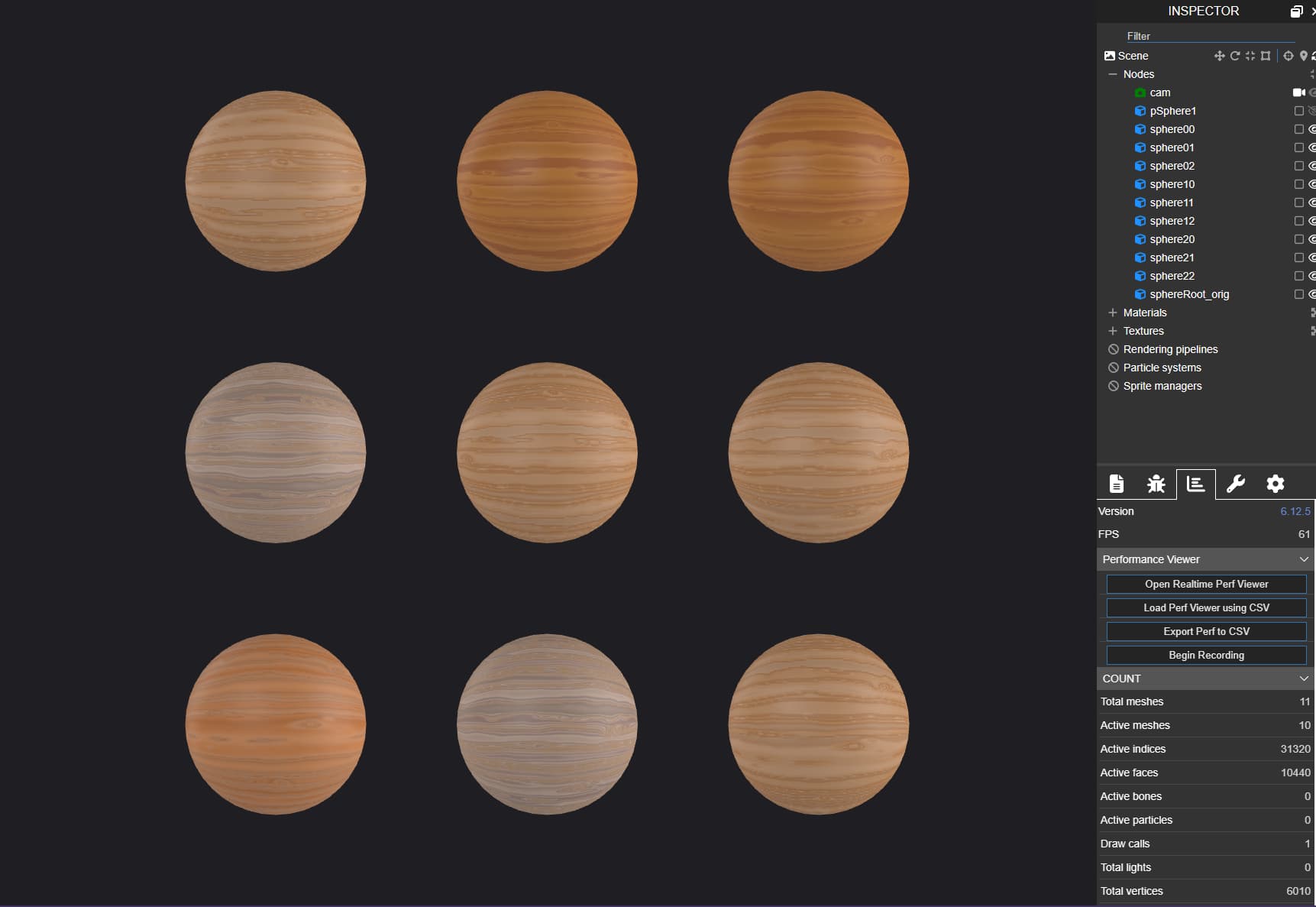The image size is (1316, 907).
Task: Click the version number 6.12.5
Action: (x=1295, y=511)
